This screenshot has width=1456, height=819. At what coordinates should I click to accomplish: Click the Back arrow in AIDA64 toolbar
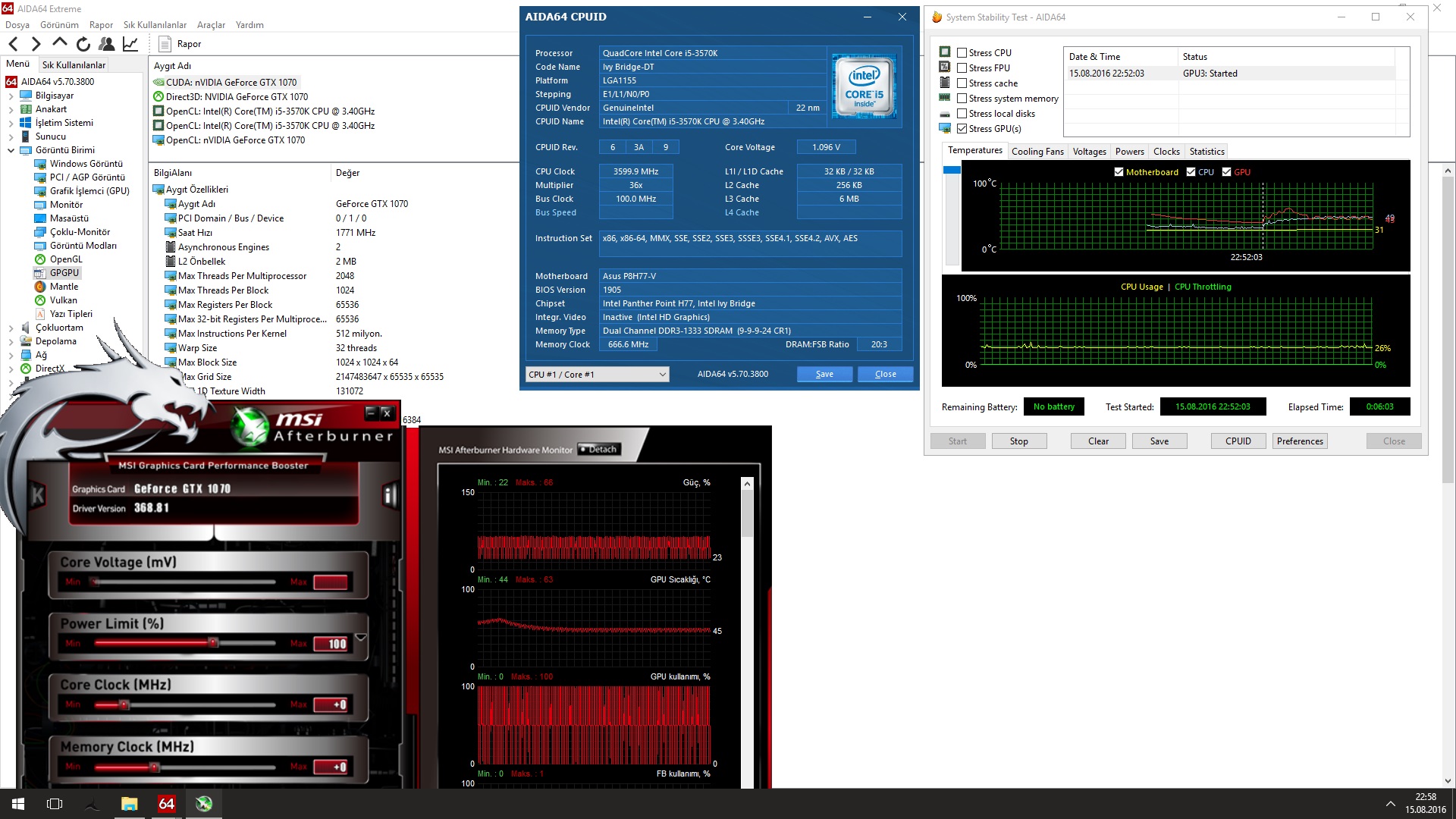click(14, 45)
